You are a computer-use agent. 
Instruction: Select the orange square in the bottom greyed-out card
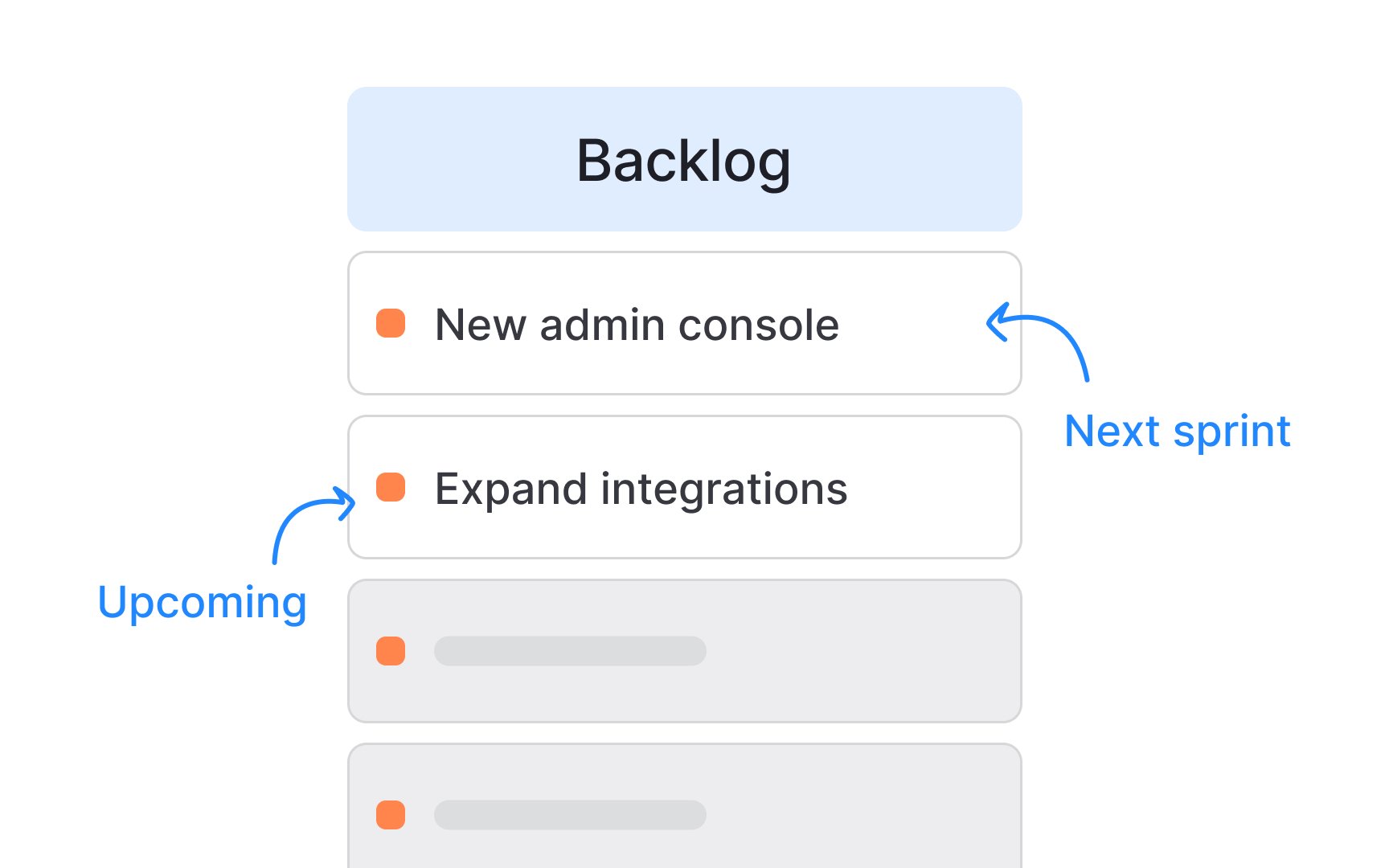[391, 815]
